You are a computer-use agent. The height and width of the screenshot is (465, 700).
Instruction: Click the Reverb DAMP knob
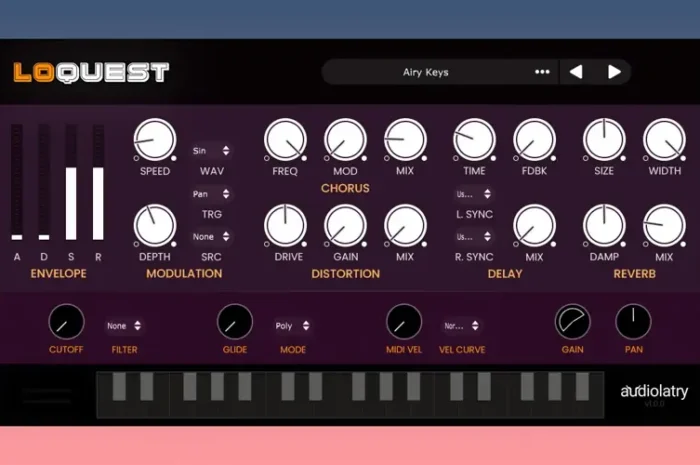604,226
